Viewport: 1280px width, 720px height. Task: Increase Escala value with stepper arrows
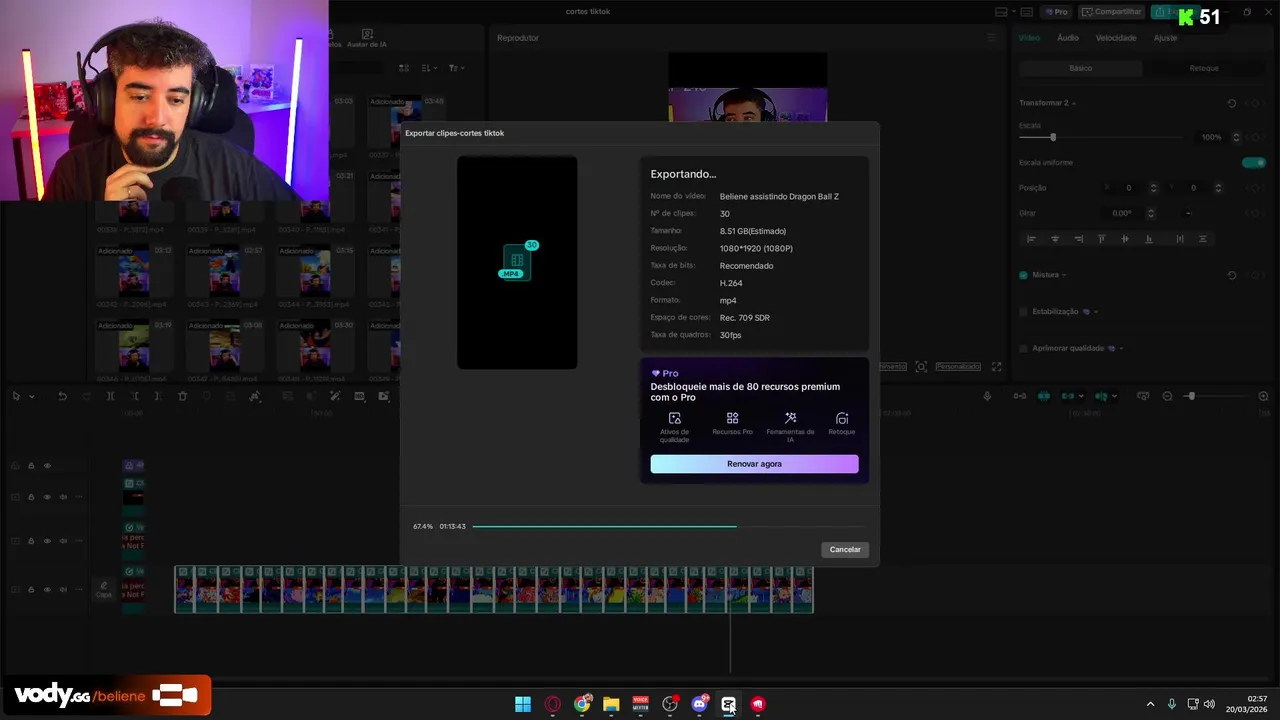click(x=1236, y=134)
